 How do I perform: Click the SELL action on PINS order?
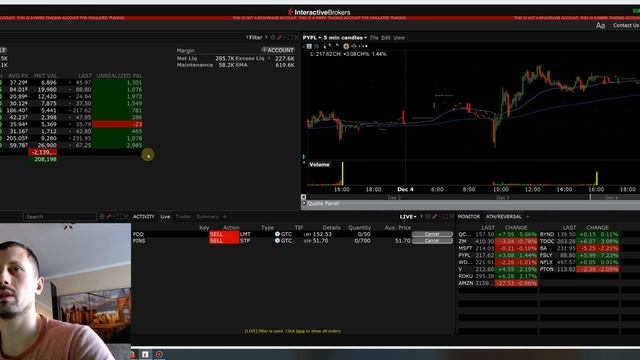(224, 241)
